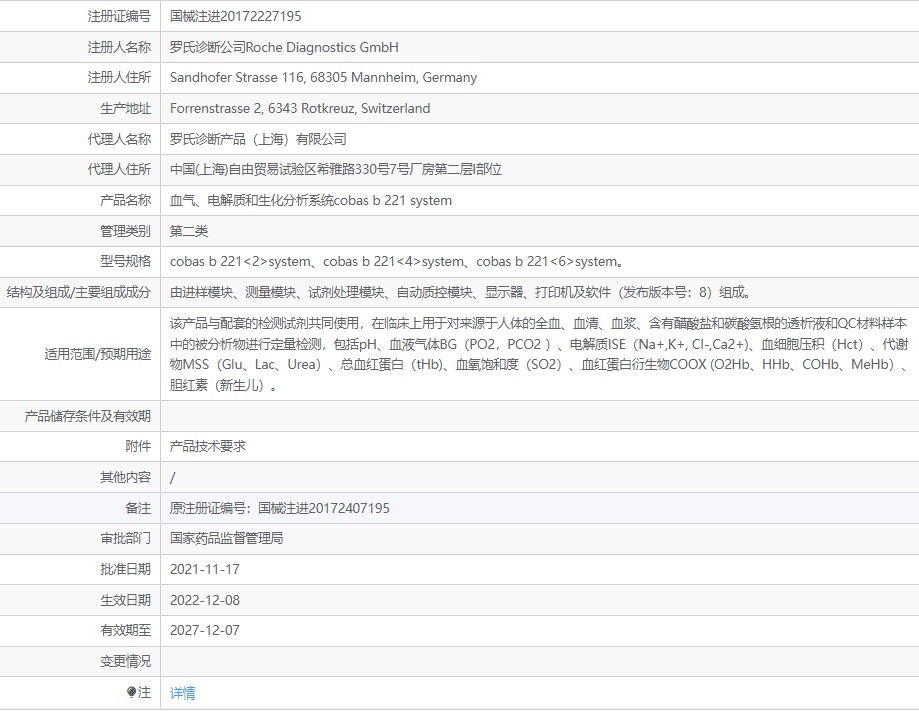
Task: Click the 附件 label
Action: tap(138, 447)
